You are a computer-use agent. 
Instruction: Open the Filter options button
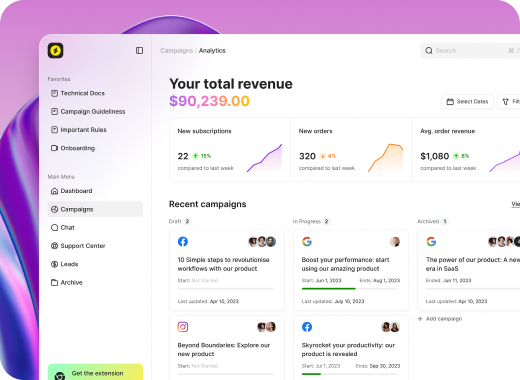509,102
